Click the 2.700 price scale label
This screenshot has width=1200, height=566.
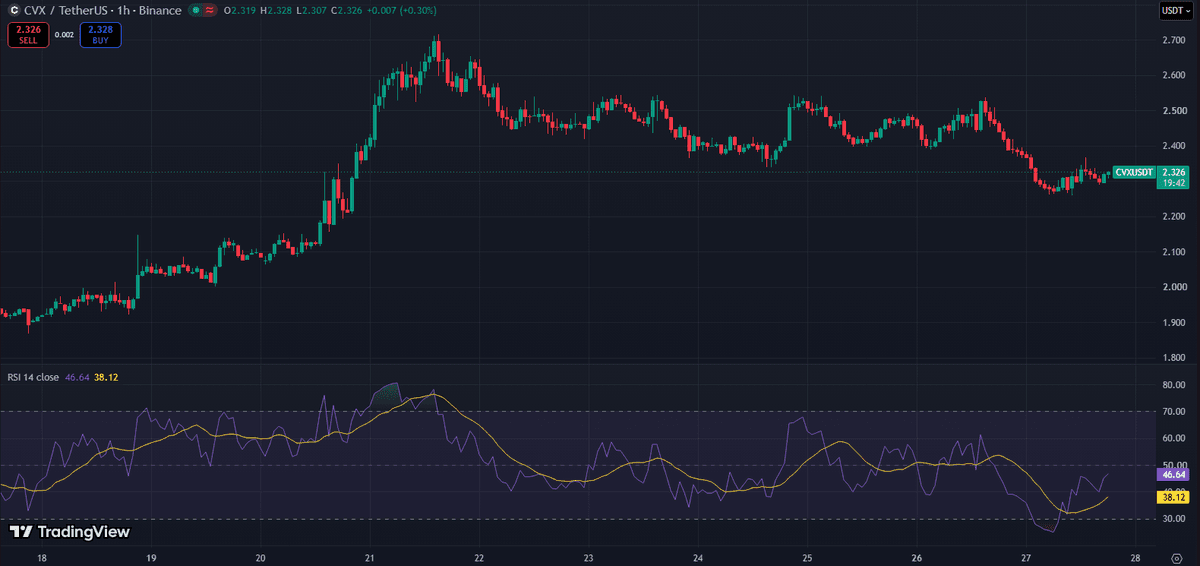[x=1174, y=41]
